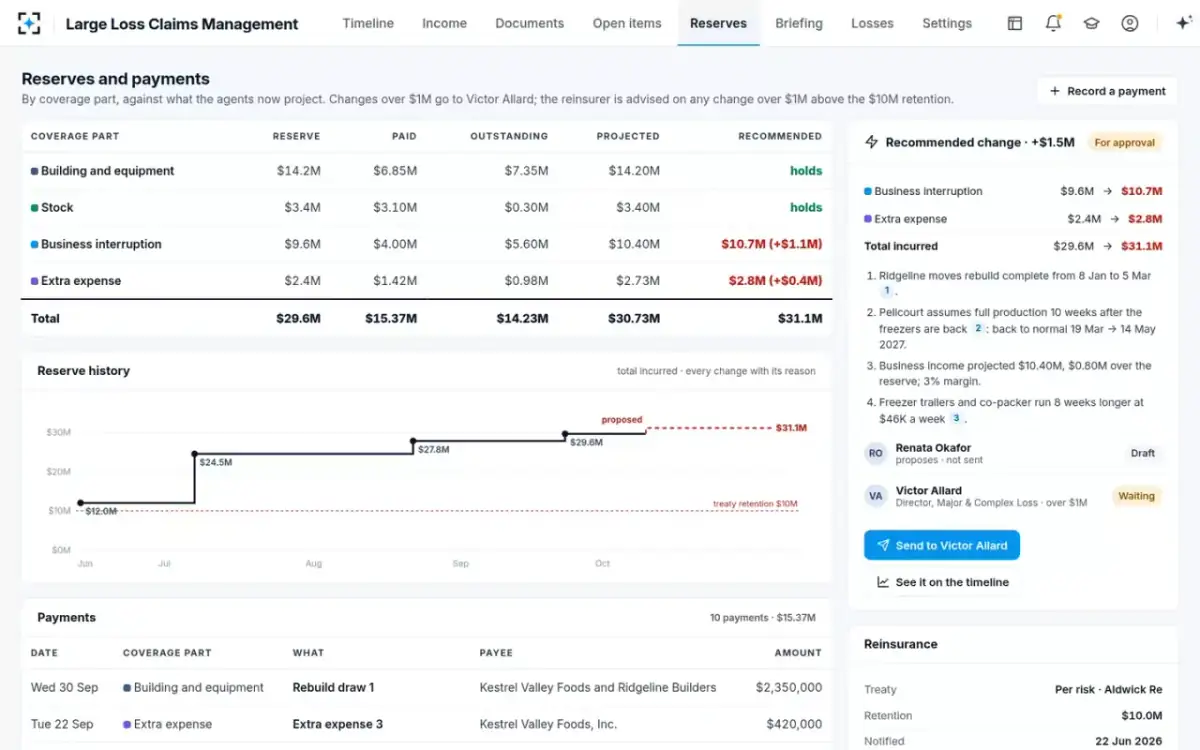1200x750 pixels.
Task: Click Record a payment button
Action: [1107, 91]
